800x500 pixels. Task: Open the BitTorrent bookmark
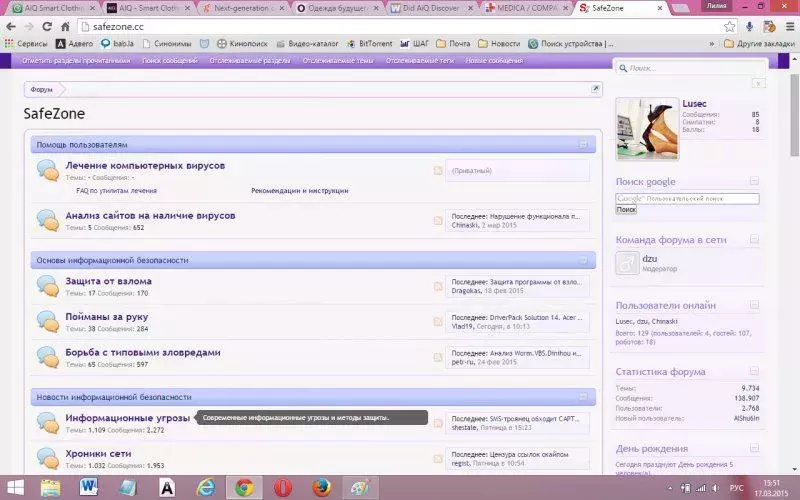370,44
